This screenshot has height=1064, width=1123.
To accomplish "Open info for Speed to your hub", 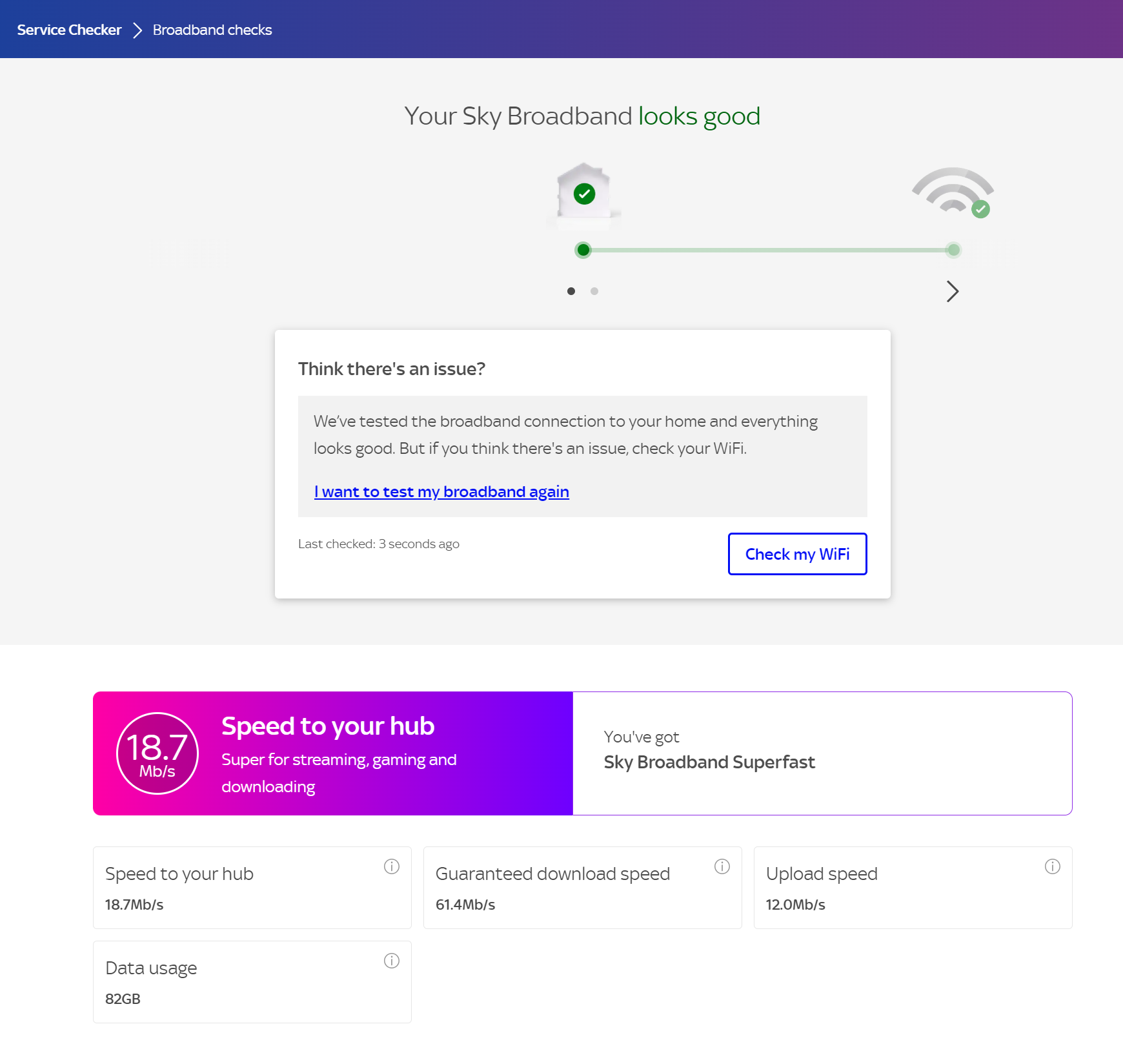I will point(392,866).
